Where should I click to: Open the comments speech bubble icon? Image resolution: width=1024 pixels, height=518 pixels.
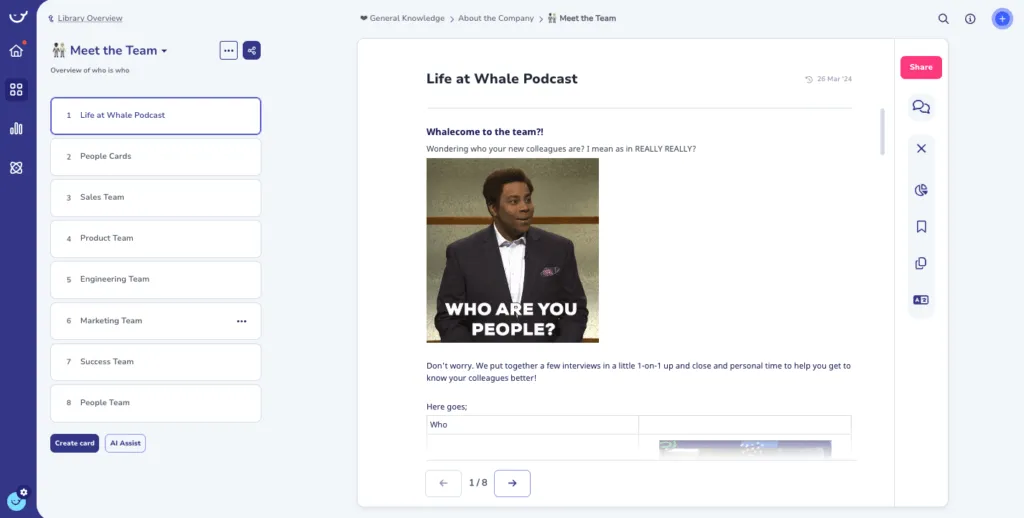click(921, 107)
